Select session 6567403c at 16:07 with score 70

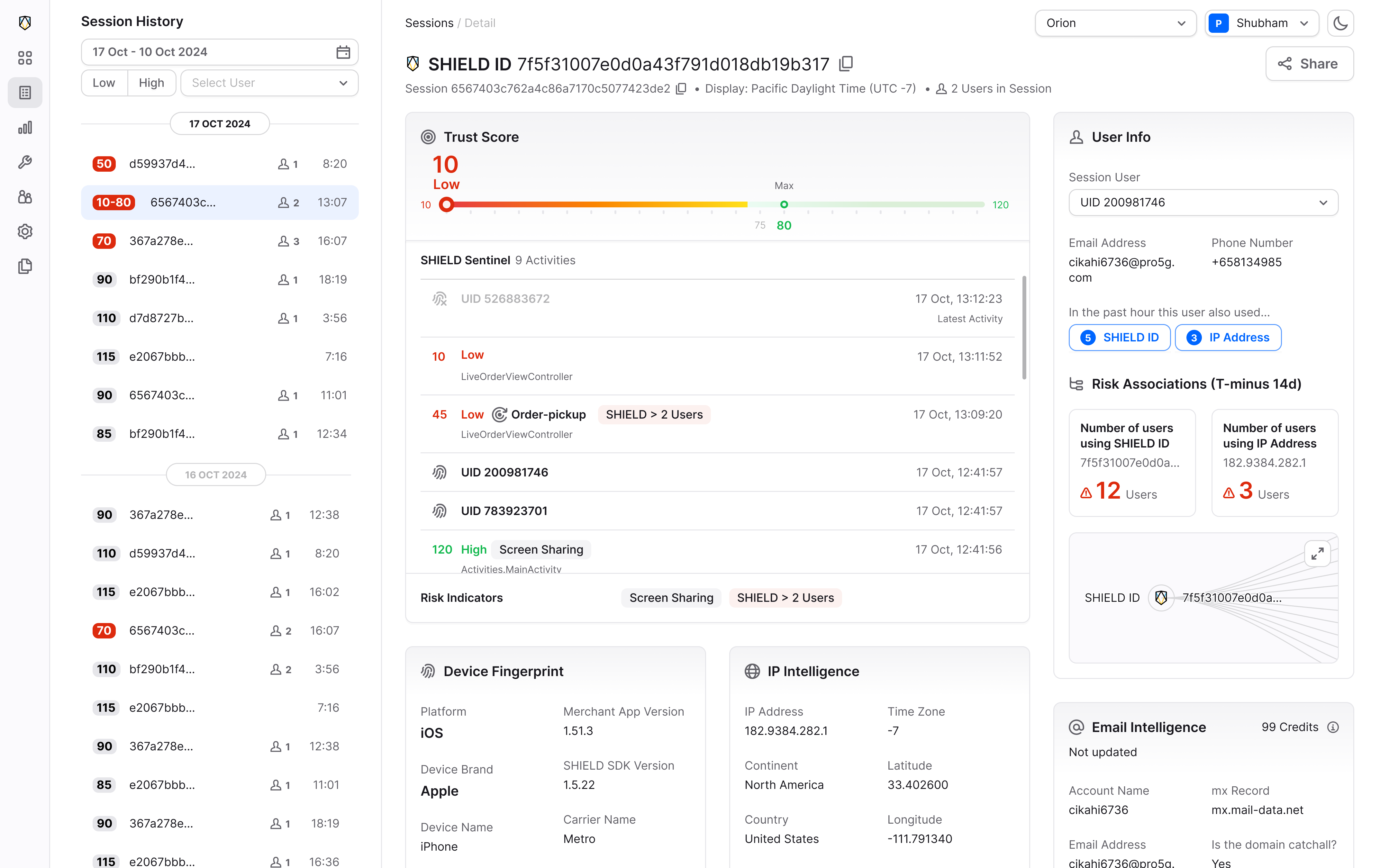[216, 631]
